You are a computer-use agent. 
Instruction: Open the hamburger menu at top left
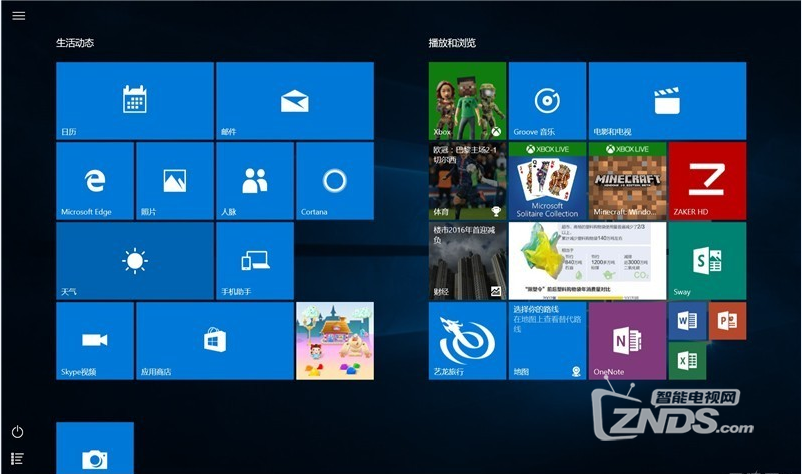pyautogui.click(x=19, y=16)
